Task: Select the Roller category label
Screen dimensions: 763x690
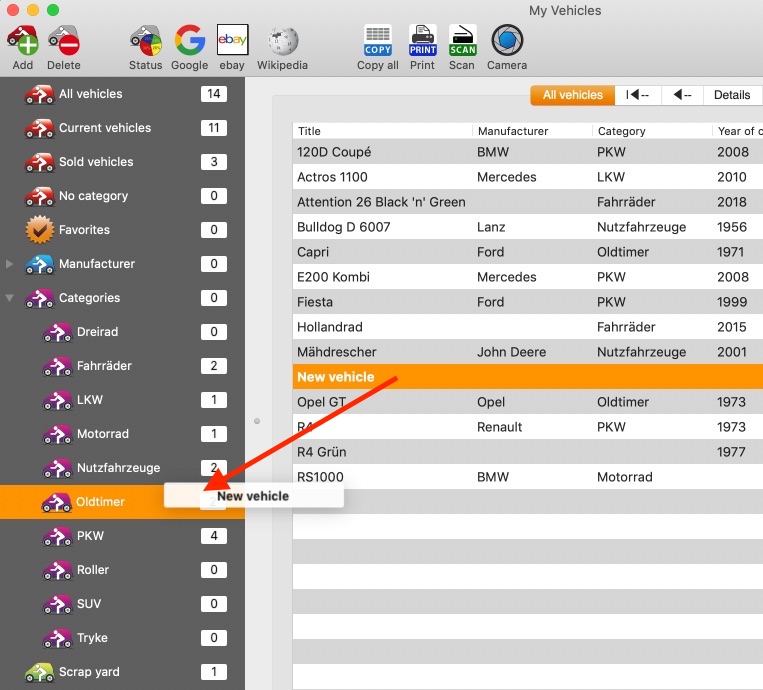Action: point(93,570)
